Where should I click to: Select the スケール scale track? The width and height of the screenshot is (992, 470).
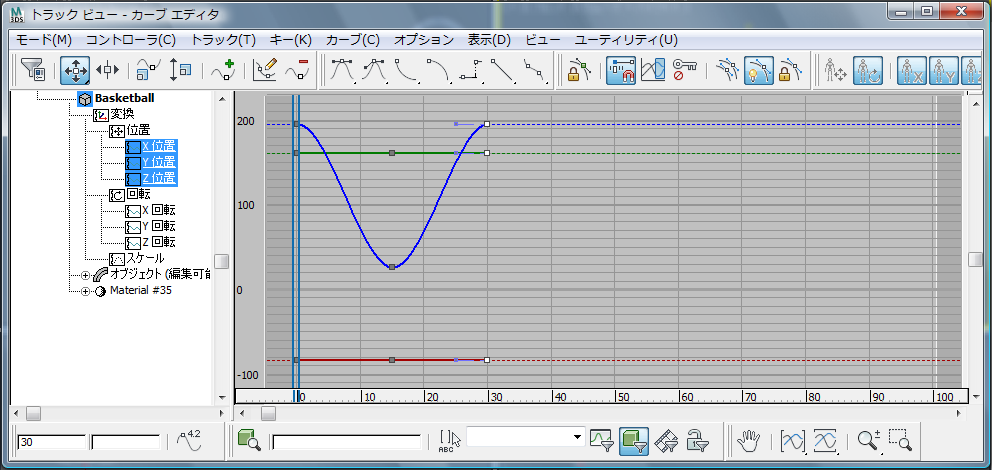point(146,258)
